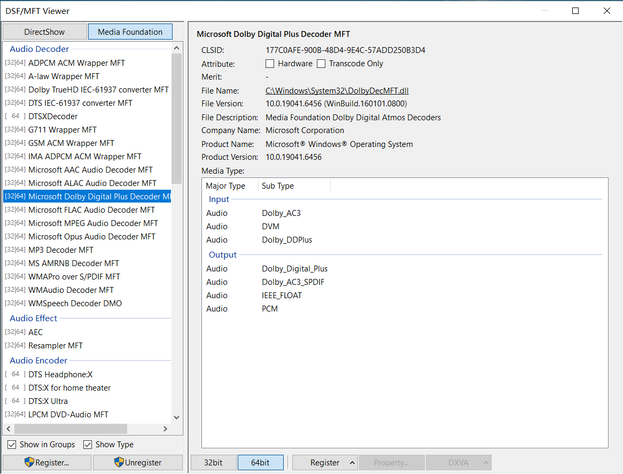Image resolution: width=623 pixels, height=474 pixels.
Task: Sort by the Major Type column header
Action: tap(230, 186)
